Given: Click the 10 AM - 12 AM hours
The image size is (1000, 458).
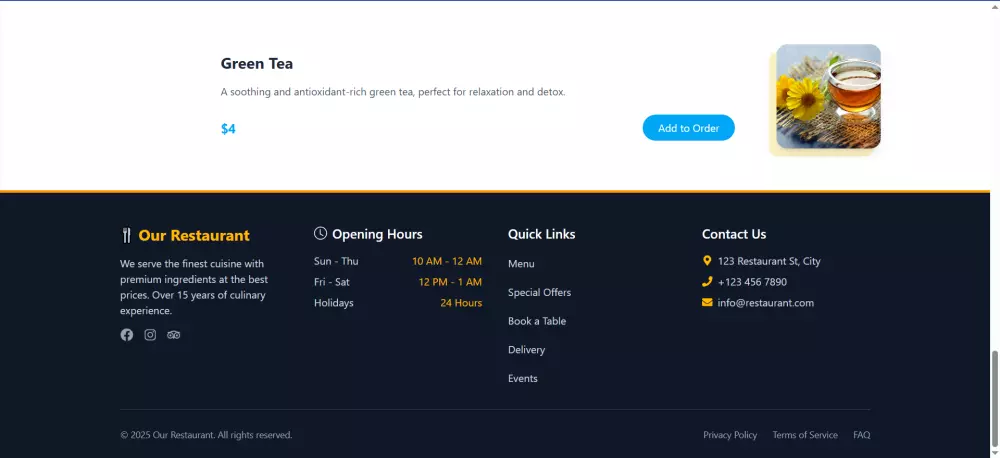Looking at the screenshot, I should pyautogui.click(x=447, y=261).
